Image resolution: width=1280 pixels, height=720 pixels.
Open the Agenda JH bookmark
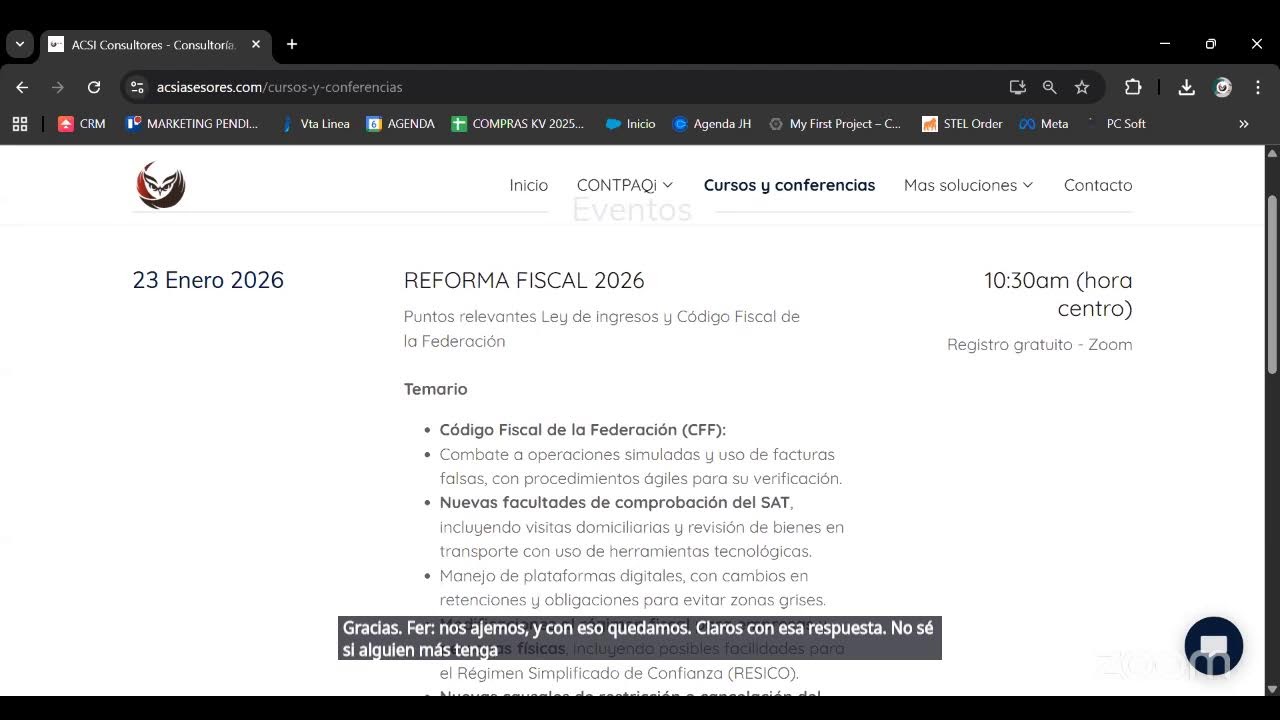point(712,124)
